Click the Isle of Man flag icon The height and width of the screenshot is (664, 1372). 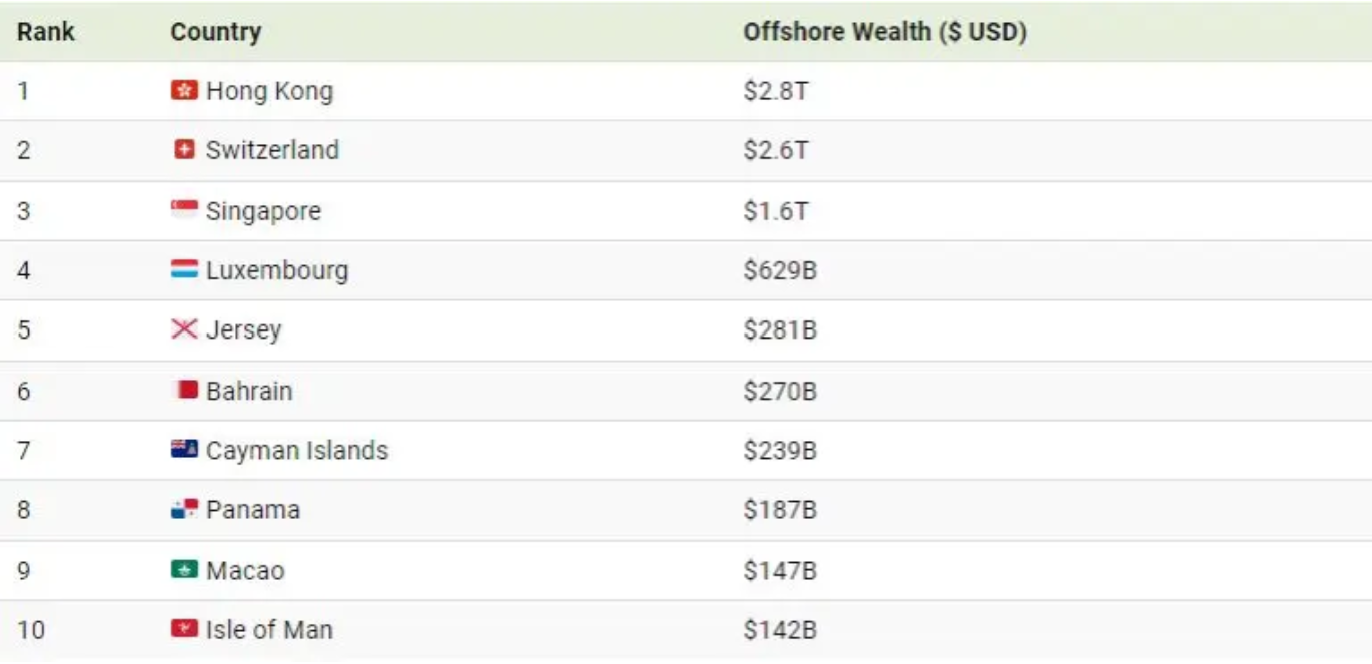coord(184,629)
